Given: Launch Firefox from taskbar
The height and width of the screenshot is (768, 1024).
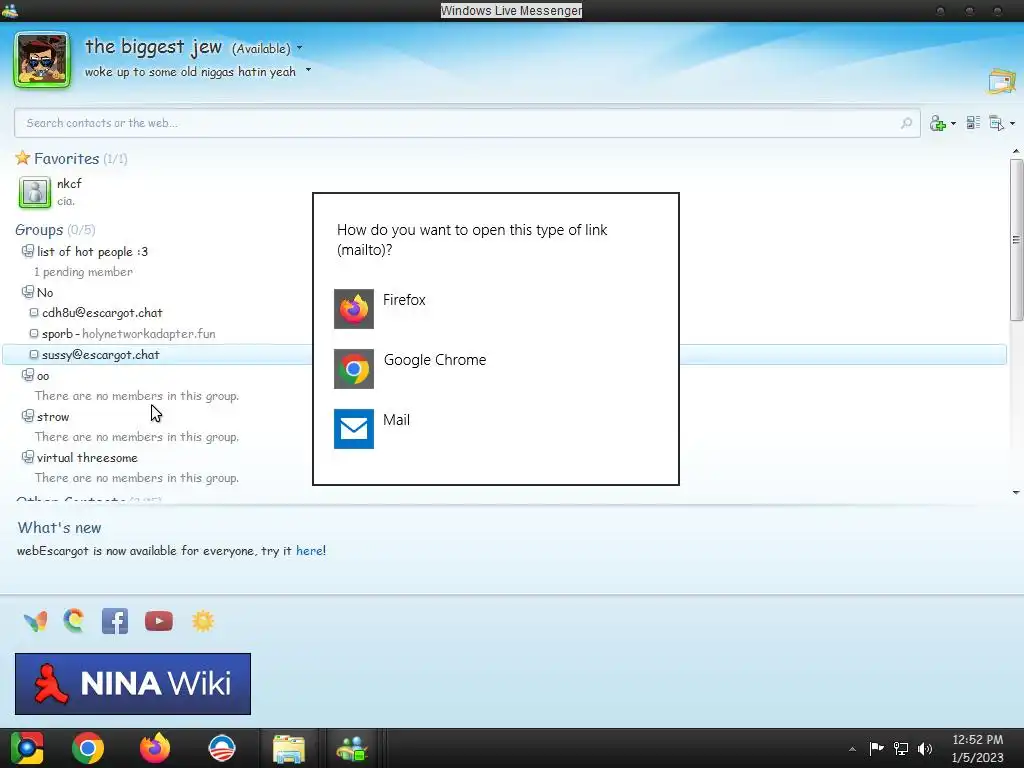Looking at the screenshot, I should (x=155, y=748).
